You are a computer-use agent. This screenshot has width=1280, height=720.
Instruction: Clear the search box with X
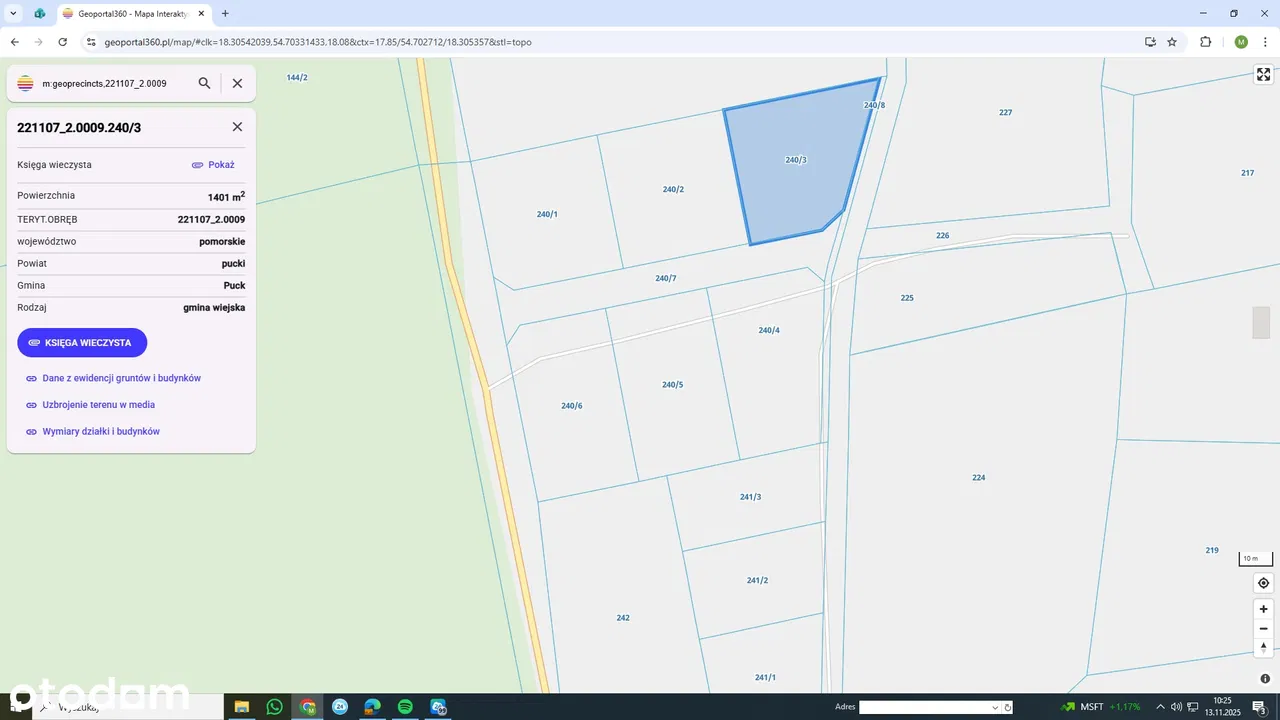pos(237,84)
